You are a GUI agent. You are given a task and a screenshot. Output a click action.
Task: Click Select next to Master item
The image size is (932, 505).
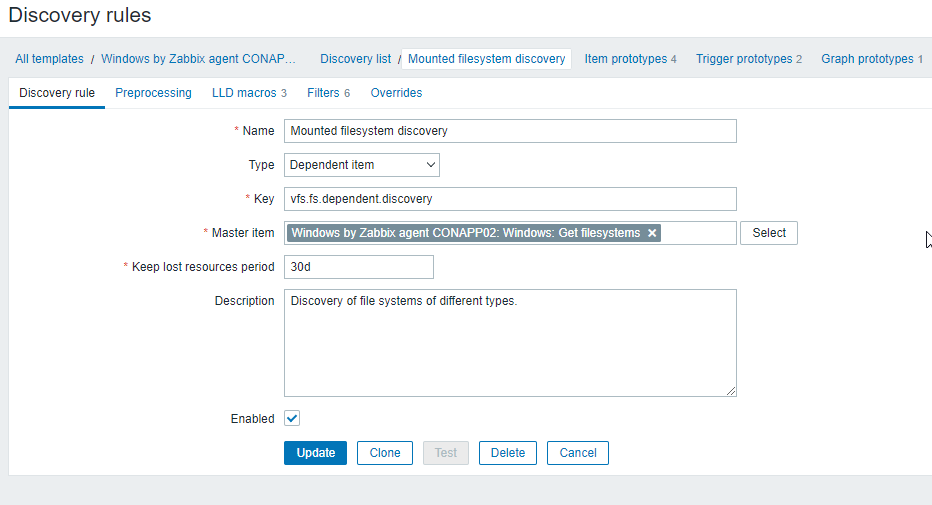769,233
